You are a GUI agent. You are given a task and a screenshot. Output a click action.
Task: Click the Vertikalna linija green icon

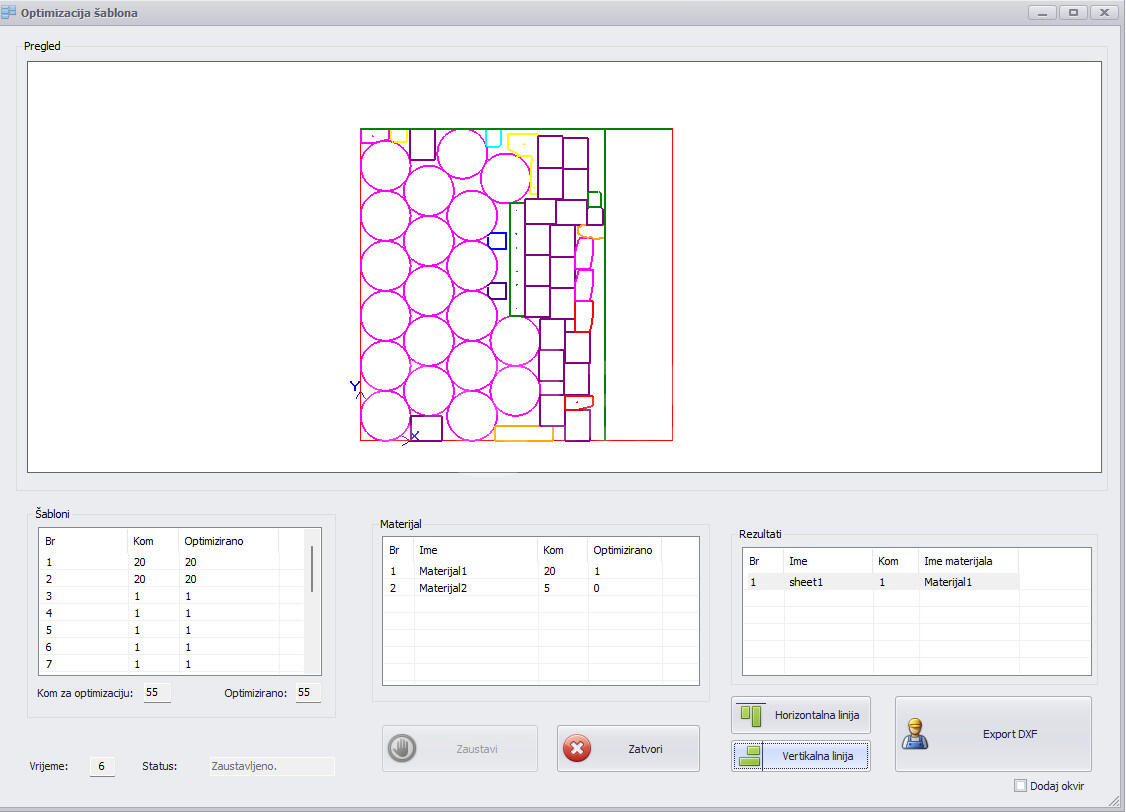click(750, 756)
